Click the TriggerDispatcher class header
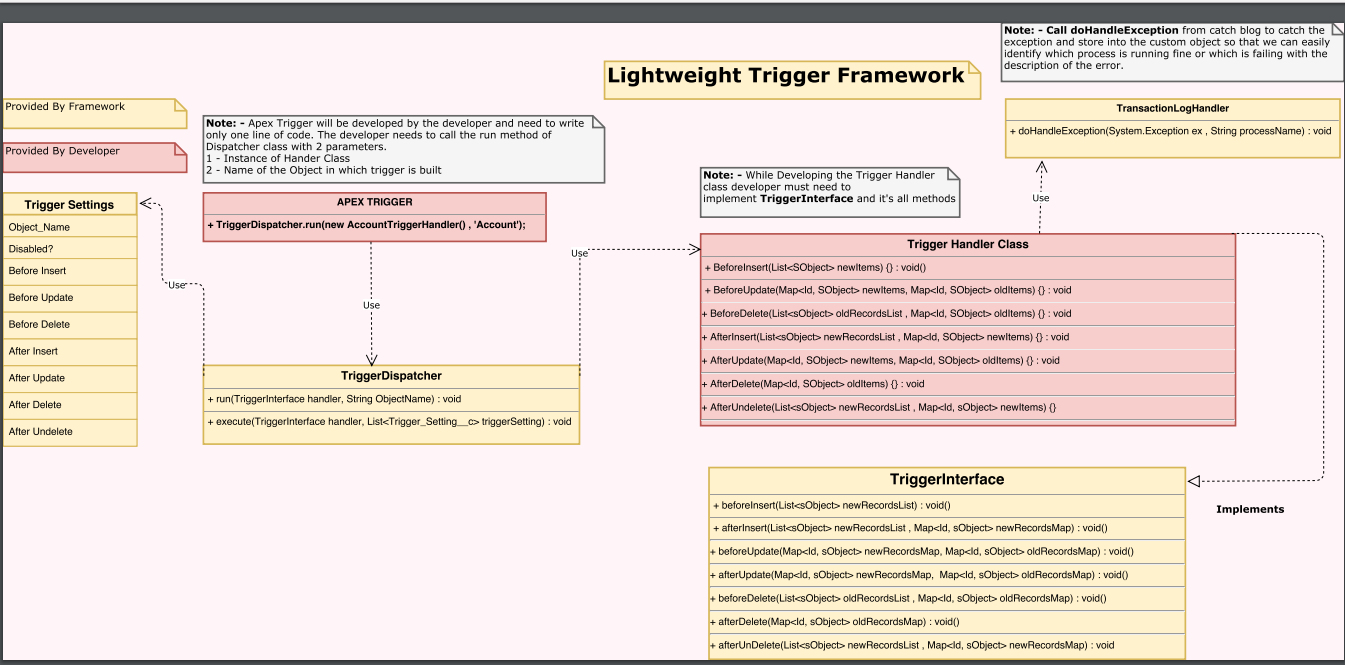 390,376
